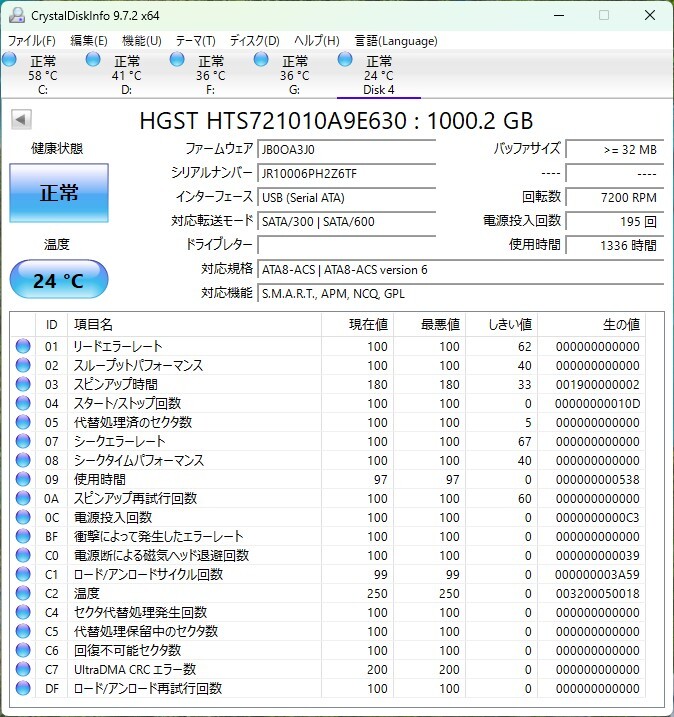The height and width of the screenshot is (717, 674).
Task: Click the CrystalDiskInfo app icon in title bar
Action: [x=17, y=15]
